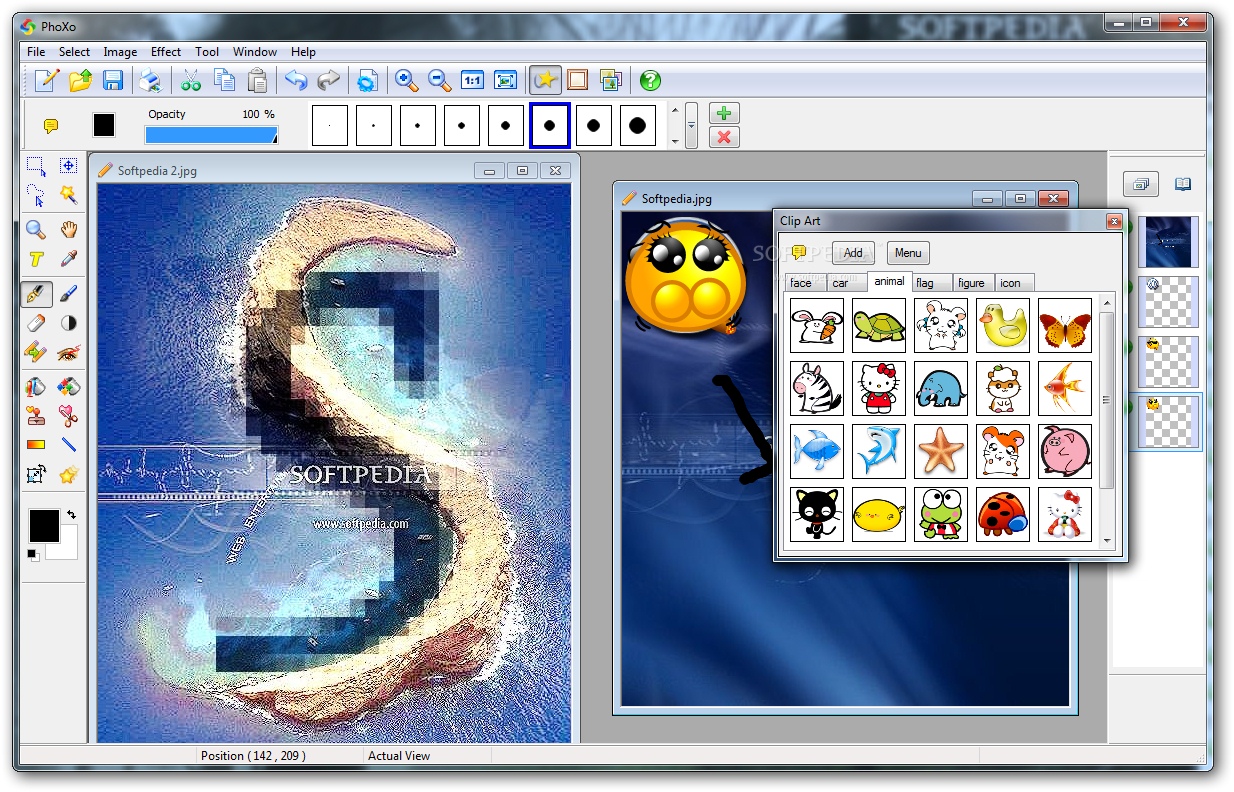This screenshot has height=792, width=1234.
Task: Select the top dark blue background layer thumbnail
Action: click(1168, 241)
